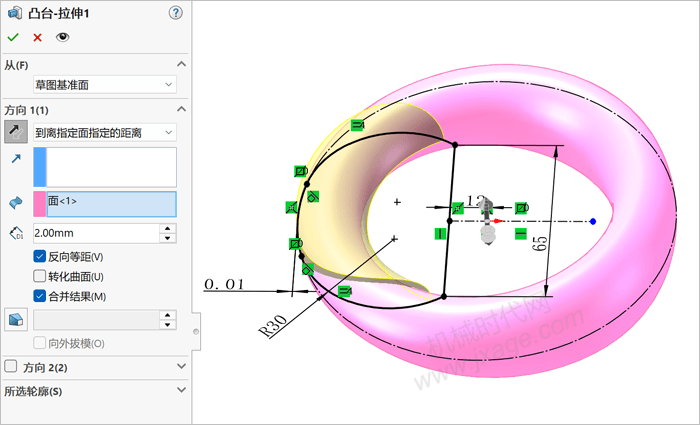This screenshot has width=700, height=425.
Task: Click the face/plane selection icon
Action: (16, 203)
